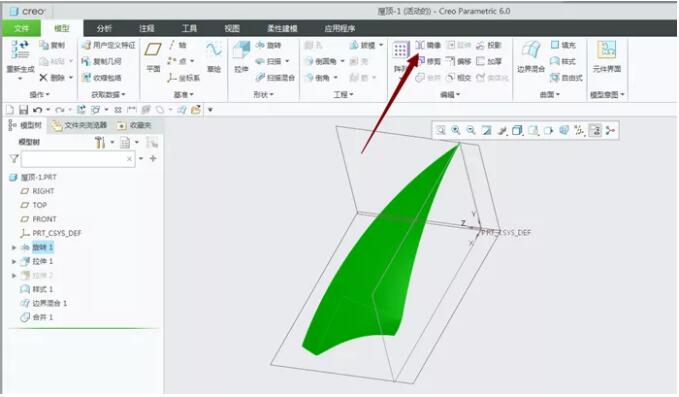Toggle datum display filters in graphics toolbar
Viewport: 679px width, 397px height.
[579, 130]
